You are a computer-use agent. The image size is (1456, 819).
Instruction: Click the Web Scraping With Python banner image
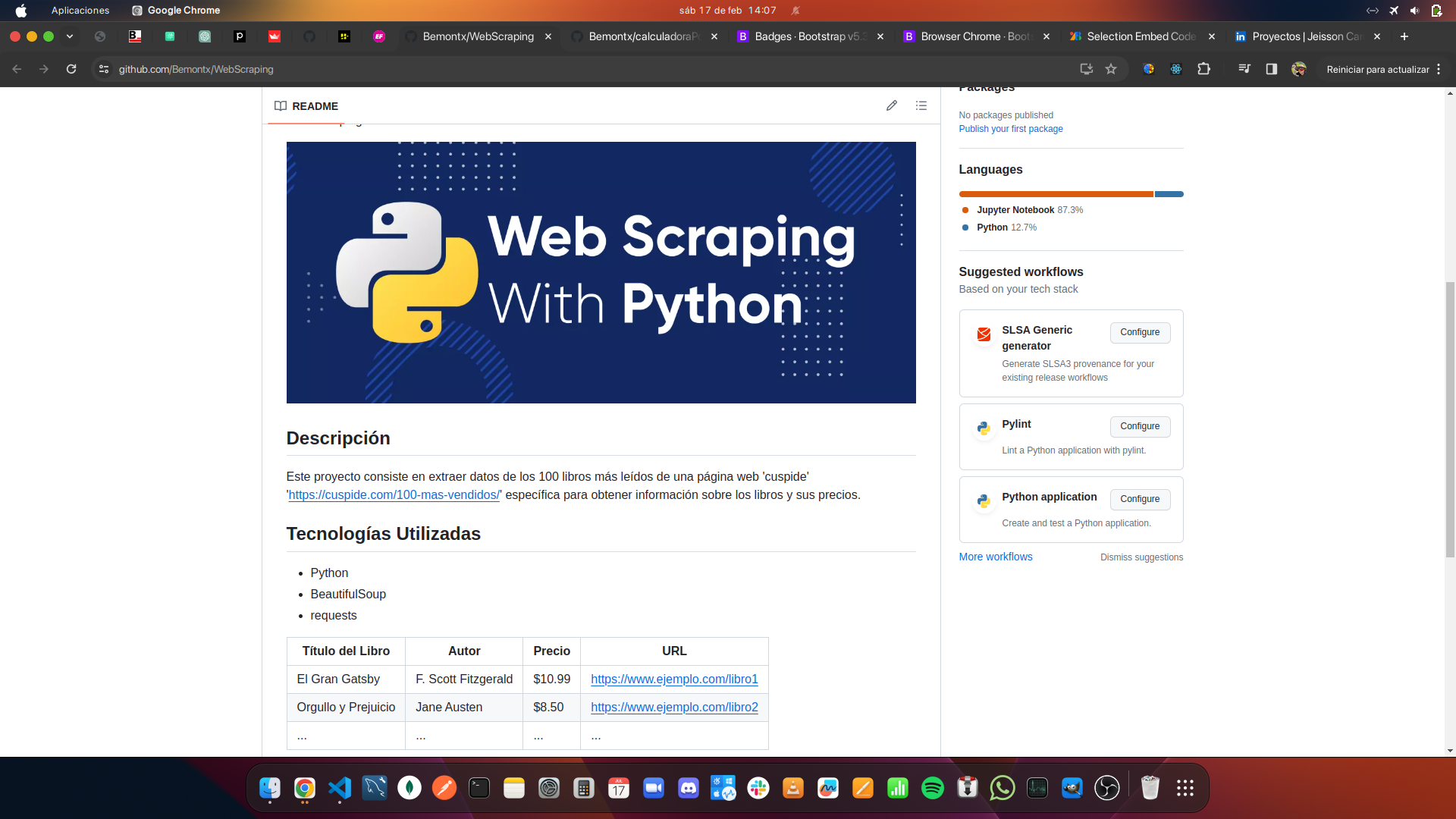click(601, 272)
